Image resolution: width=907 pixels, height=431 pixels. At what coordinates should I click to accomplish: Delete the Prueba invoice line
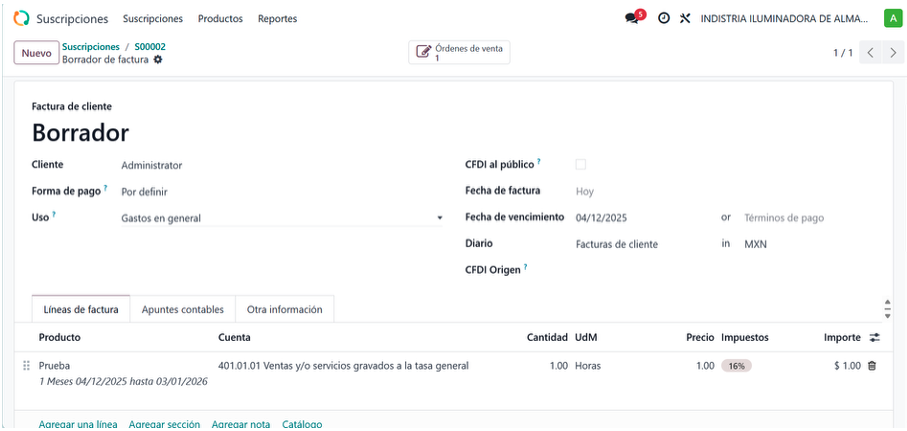[x=872, y=366]
